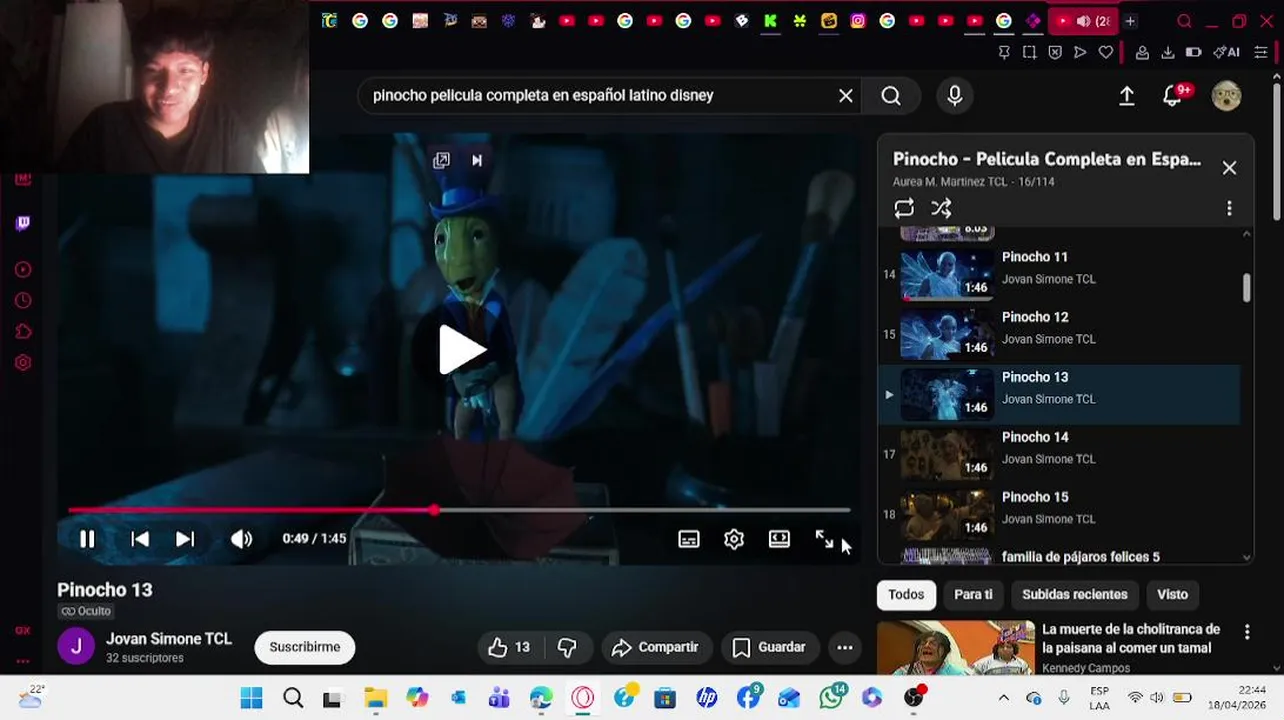The image size is (1284, 720).
Task: Subscribe with the Suscribirme button
Action: [305, 647]
